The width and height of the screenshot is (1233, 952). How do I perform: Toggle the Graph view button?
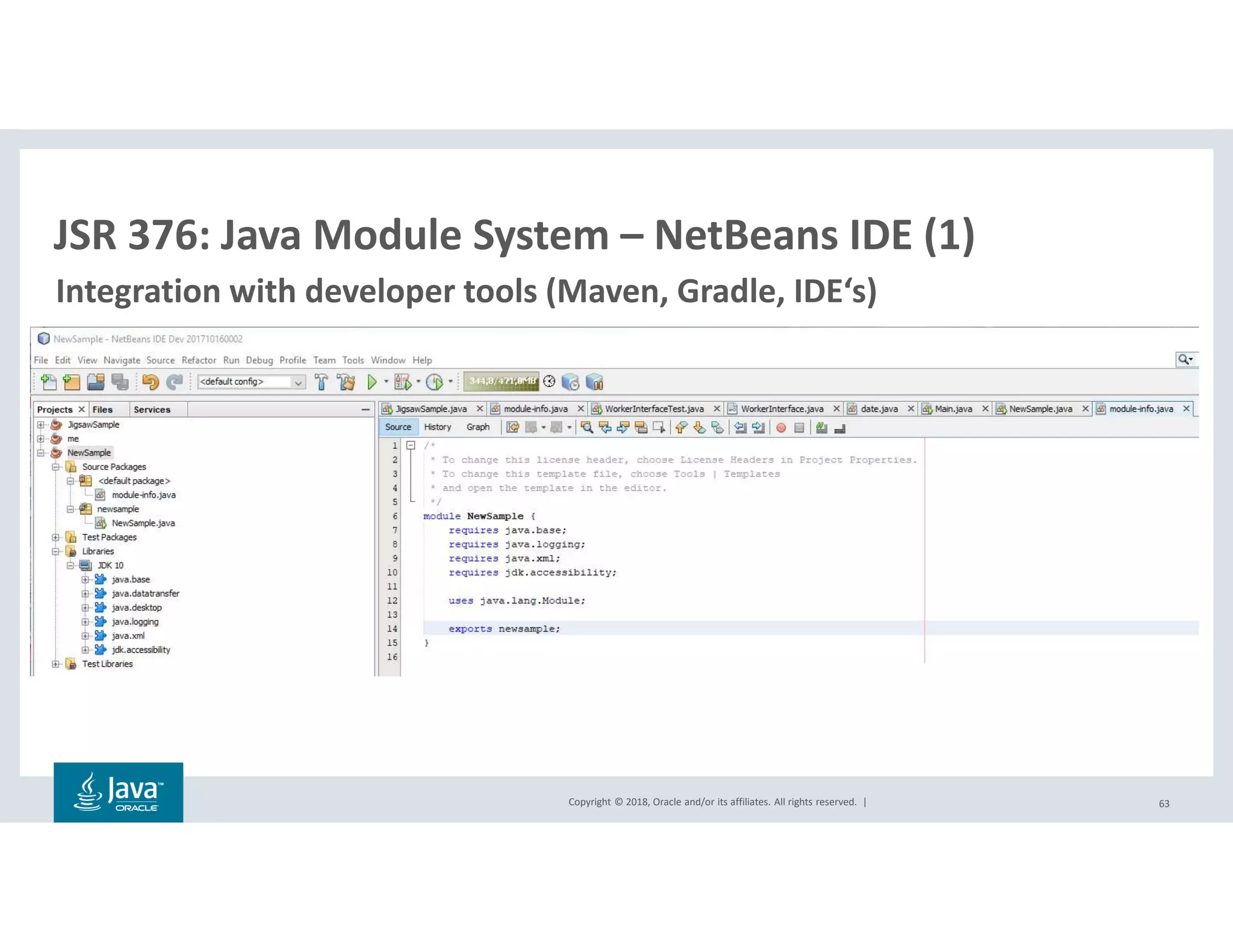[x=477, y=427]
